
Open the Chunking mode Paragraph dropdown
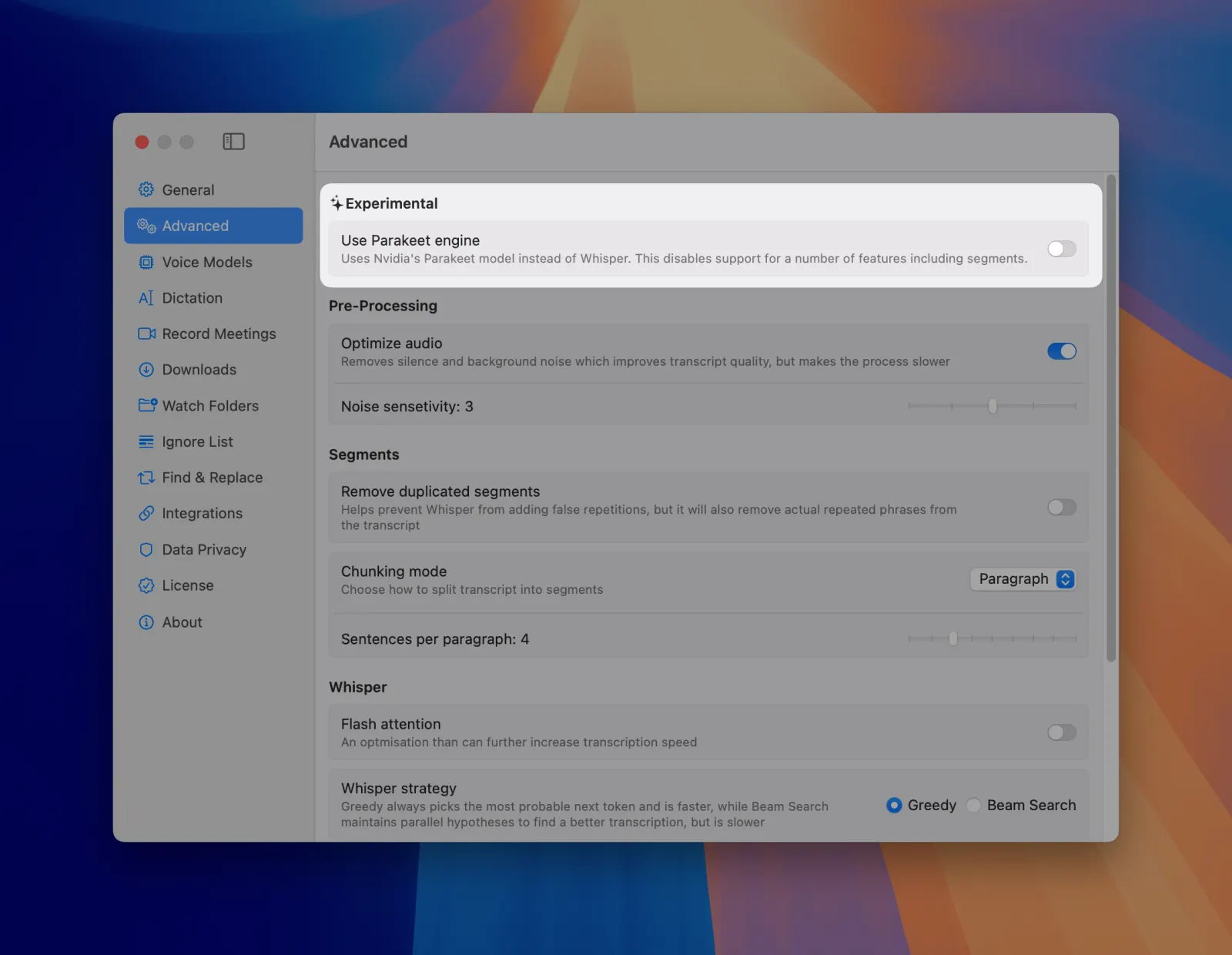[1023, 579]
